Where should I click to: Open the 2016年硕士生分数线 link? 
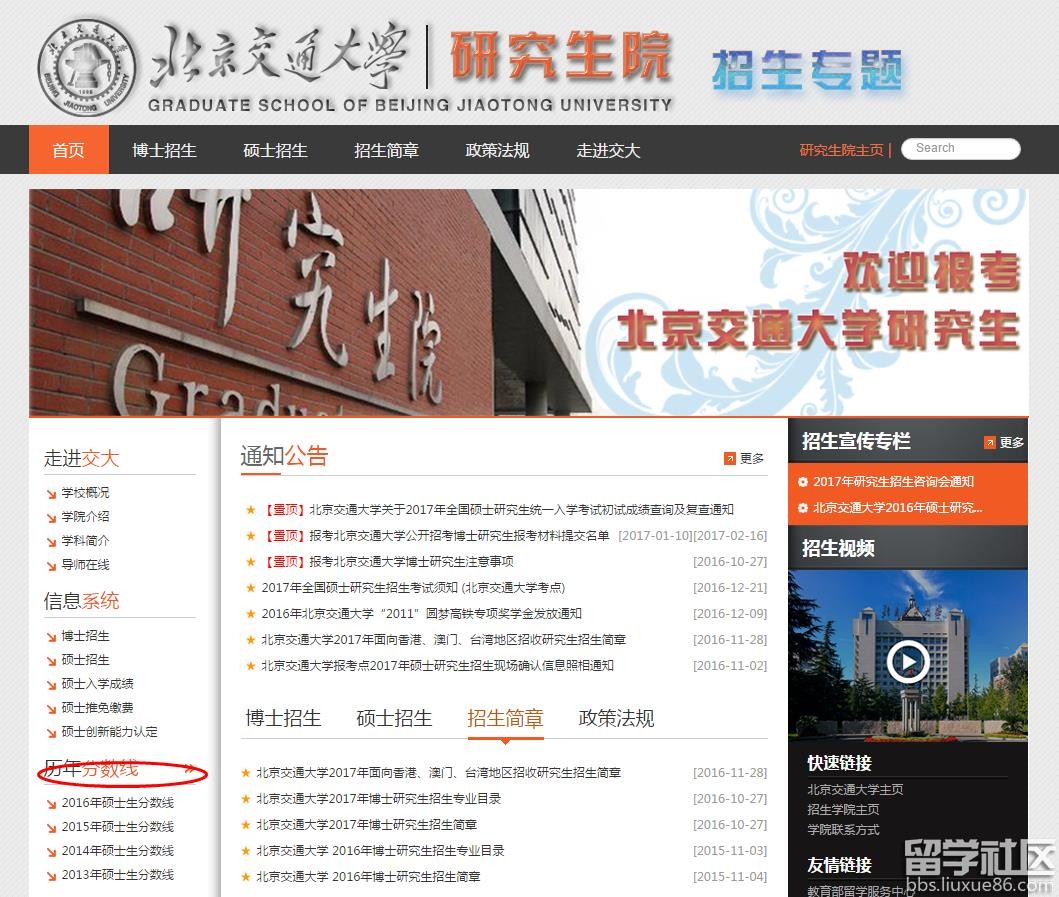point(118,803)
